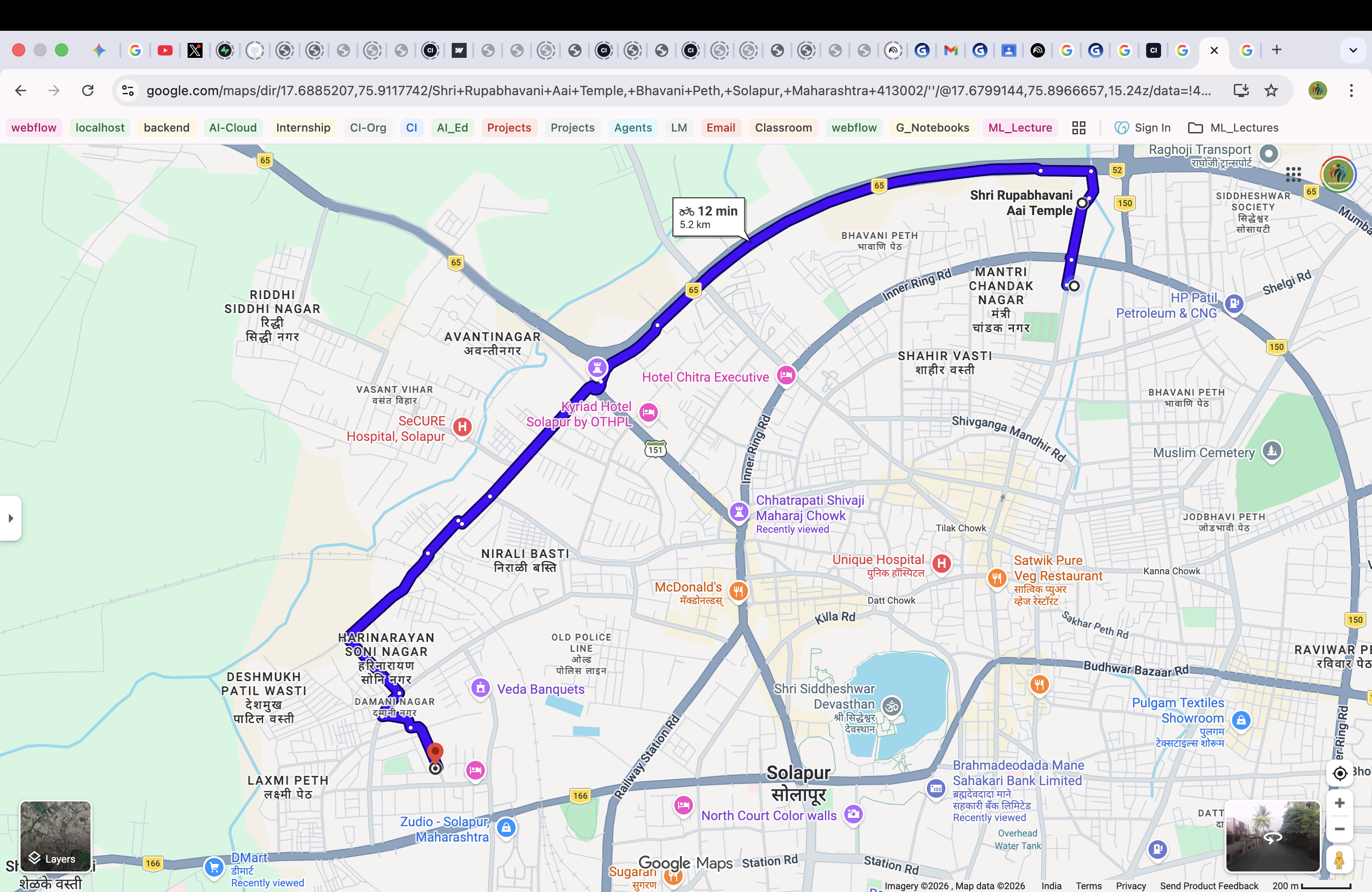Open the Google apps grid
1372x892 pixels.
point(1294,174)
